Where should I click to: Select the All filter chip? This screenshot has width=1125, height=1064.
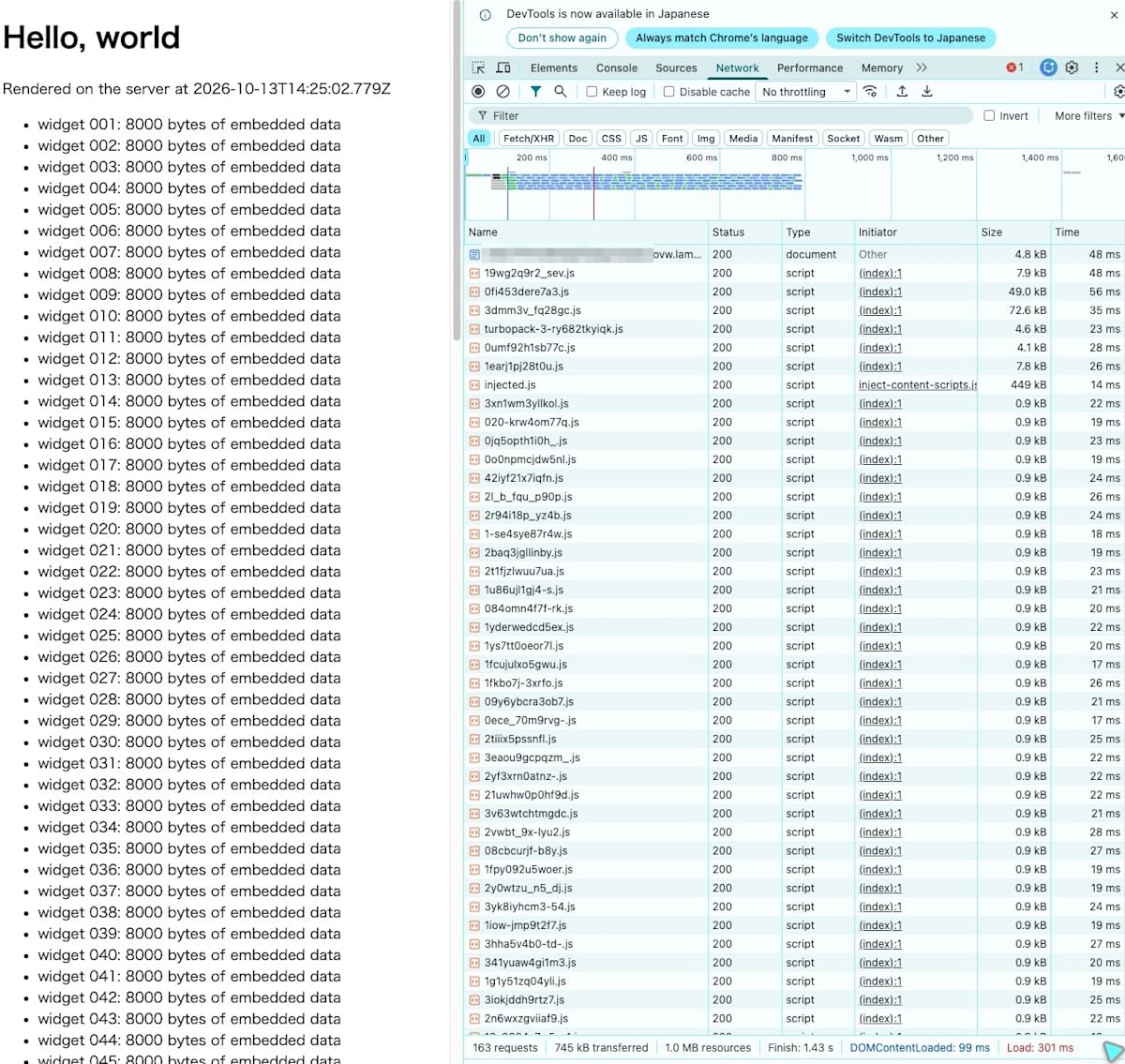[479, 138]
